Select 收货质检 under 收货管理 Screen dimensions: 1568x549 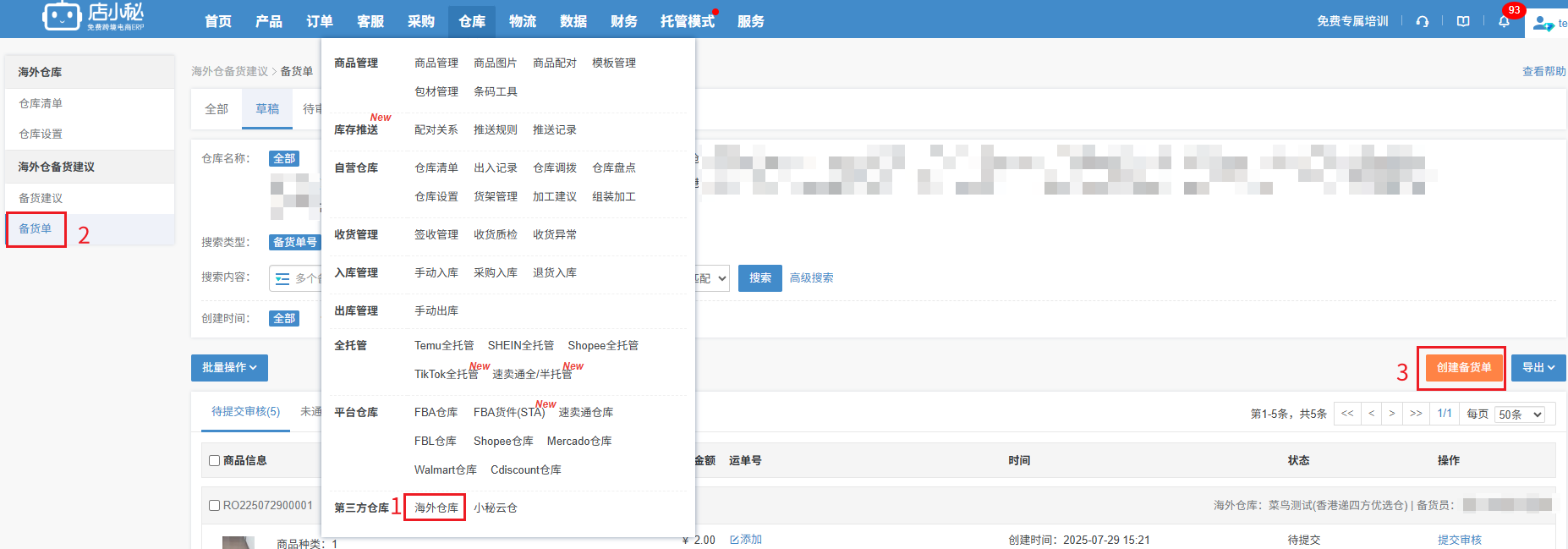click(496, 234)
